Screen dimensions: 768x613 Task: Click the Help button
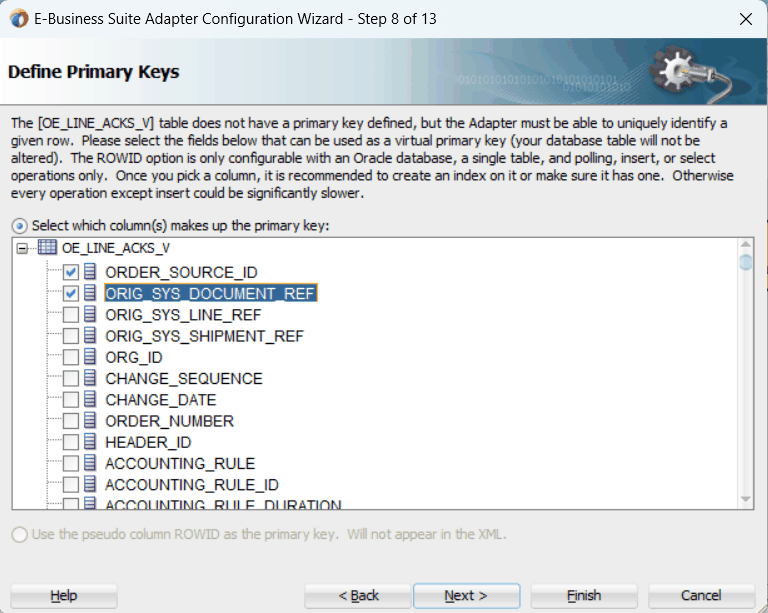click(64, 595)
